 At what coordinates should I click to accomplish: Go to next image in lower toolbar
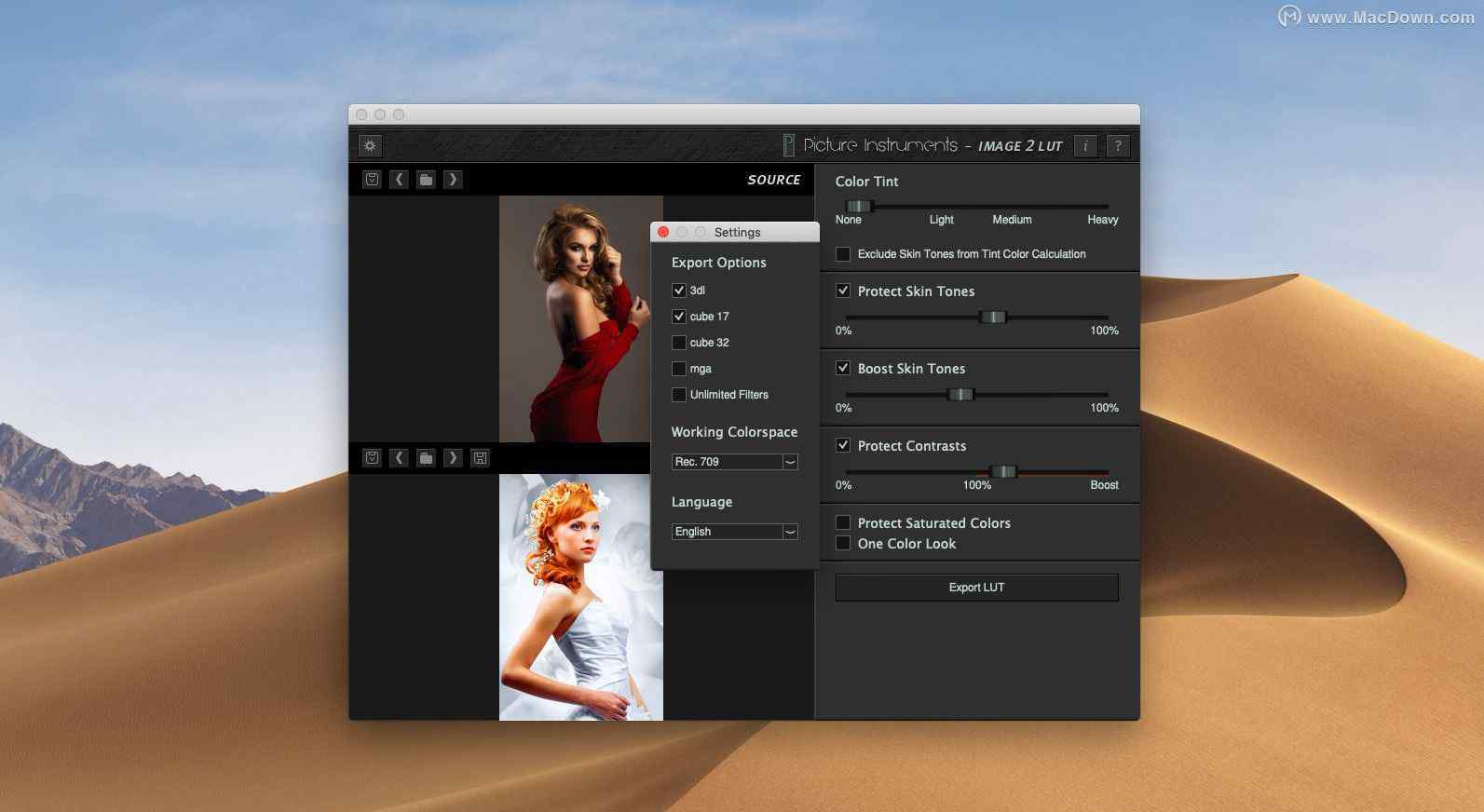coord(453,458)
